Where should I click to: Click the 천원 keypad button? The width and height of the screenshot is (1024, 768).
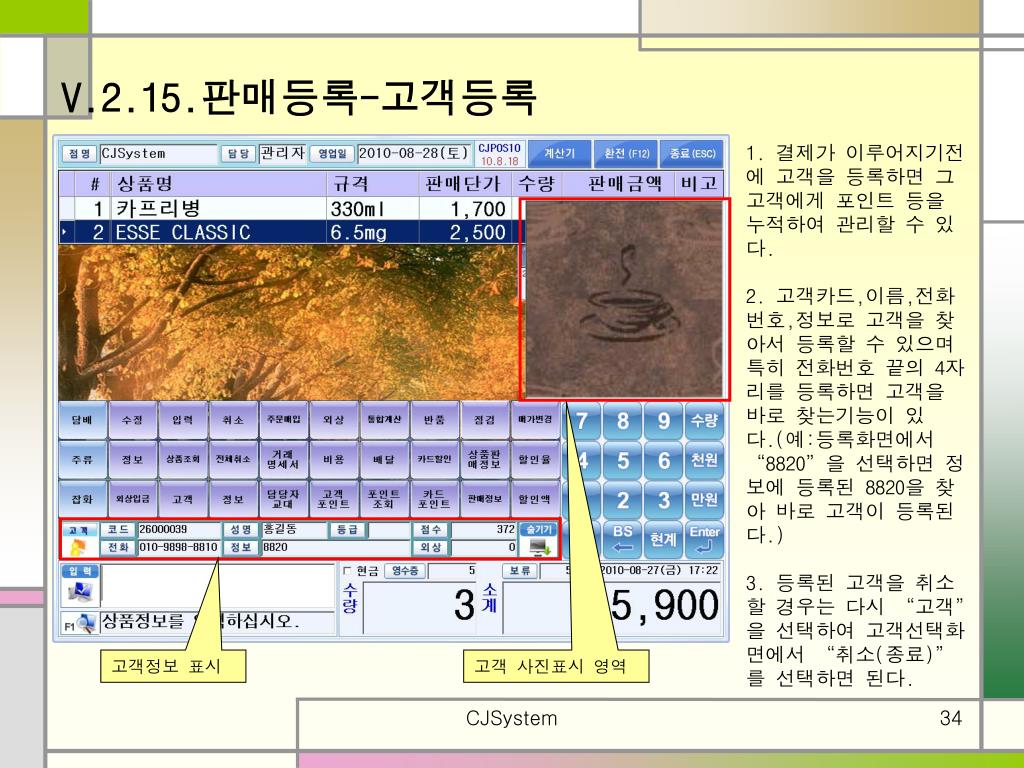(x=704, y=460)
